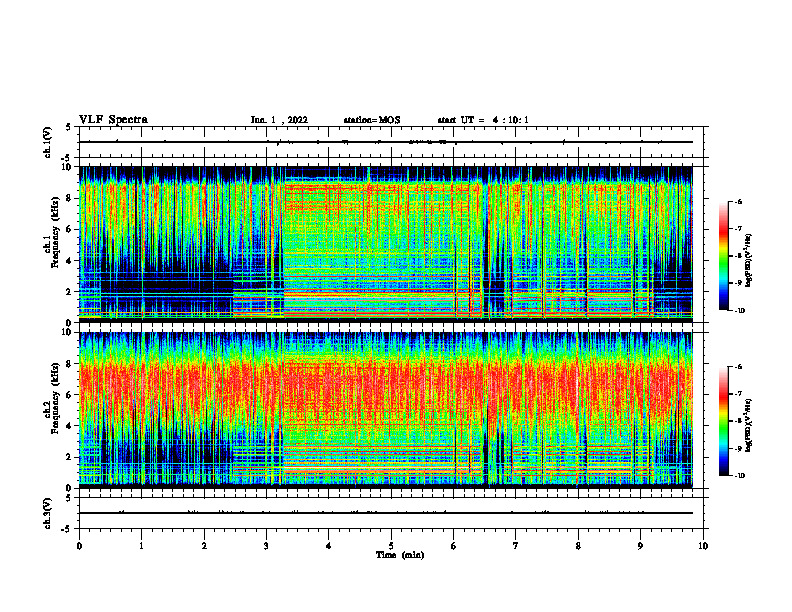This screenshot has height=612, width=792.
Task: Click the "-5" tick on ch.3(V) axis
Action: click(67, 529)
